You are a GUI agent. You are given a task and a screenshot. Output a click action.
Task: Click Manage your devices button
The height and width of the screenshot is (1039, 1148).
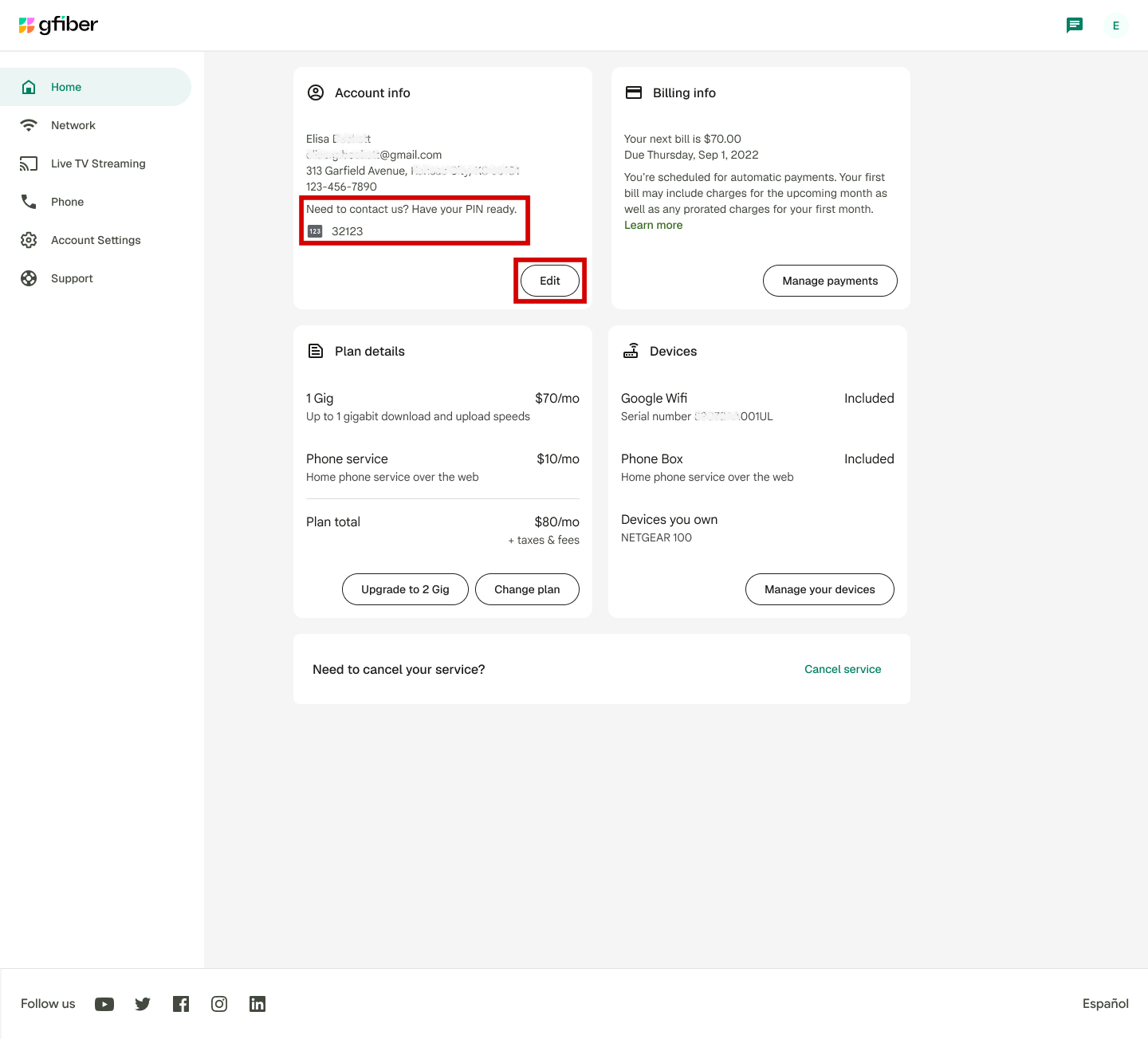pos(820,589)
